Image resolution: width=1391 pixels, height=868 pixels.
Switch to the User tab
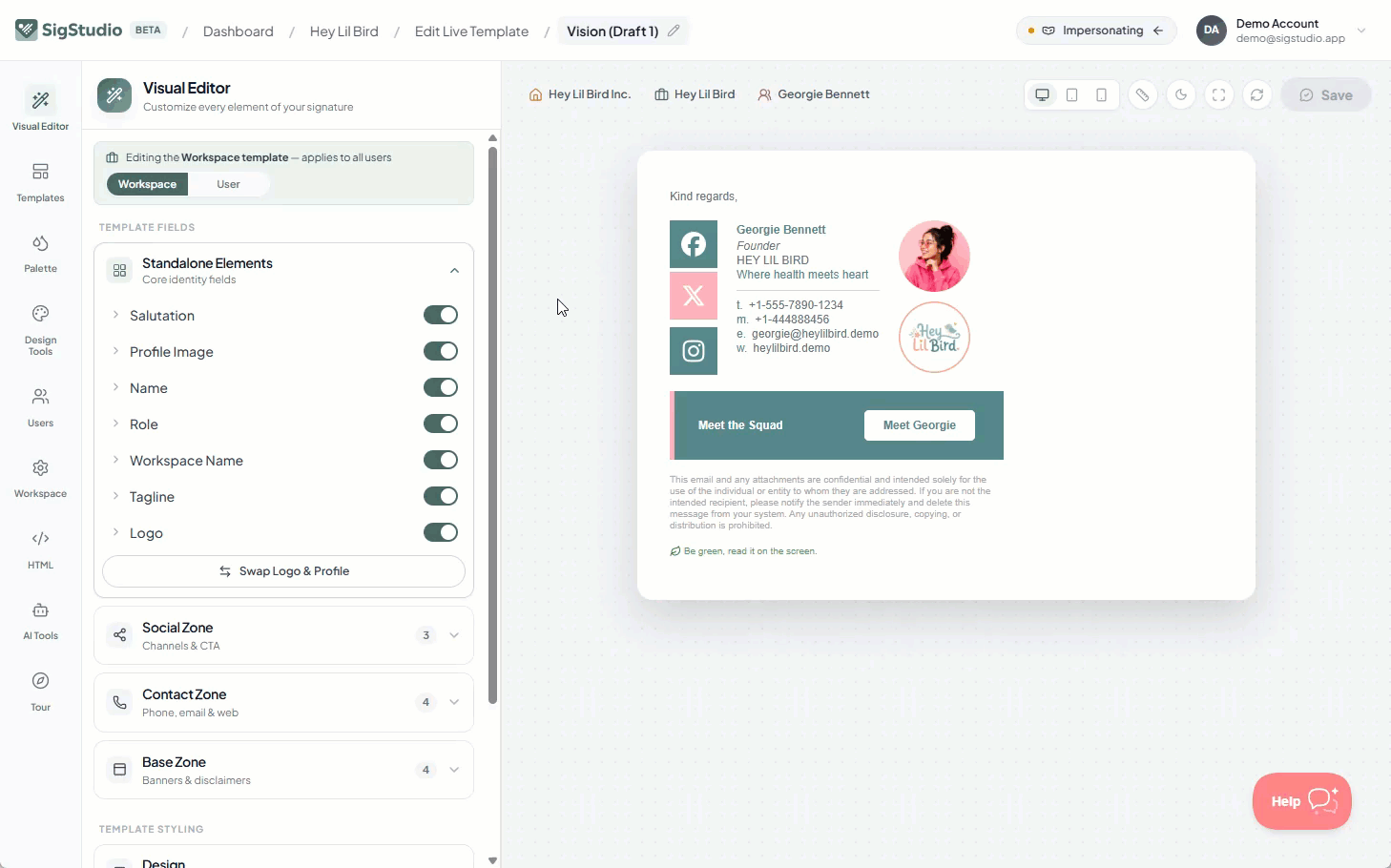point(228,184)
